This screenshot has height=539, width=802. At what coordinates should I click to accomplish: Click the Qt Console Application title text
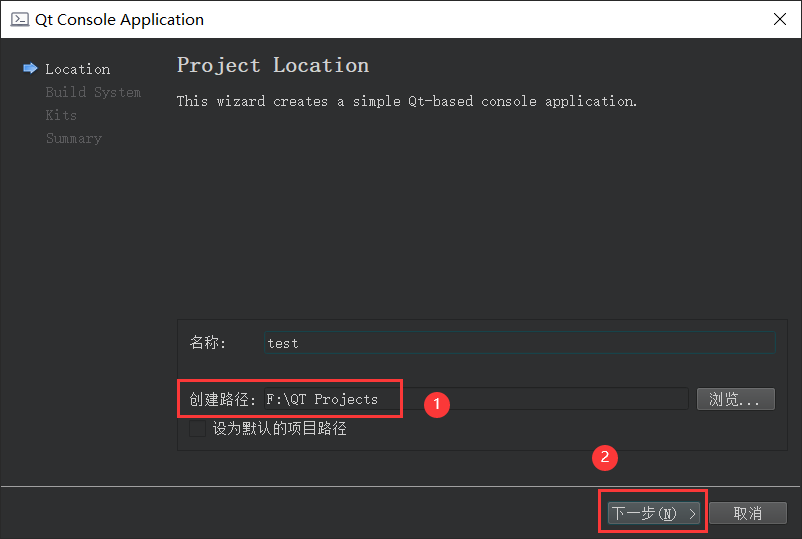click(119, 19)
